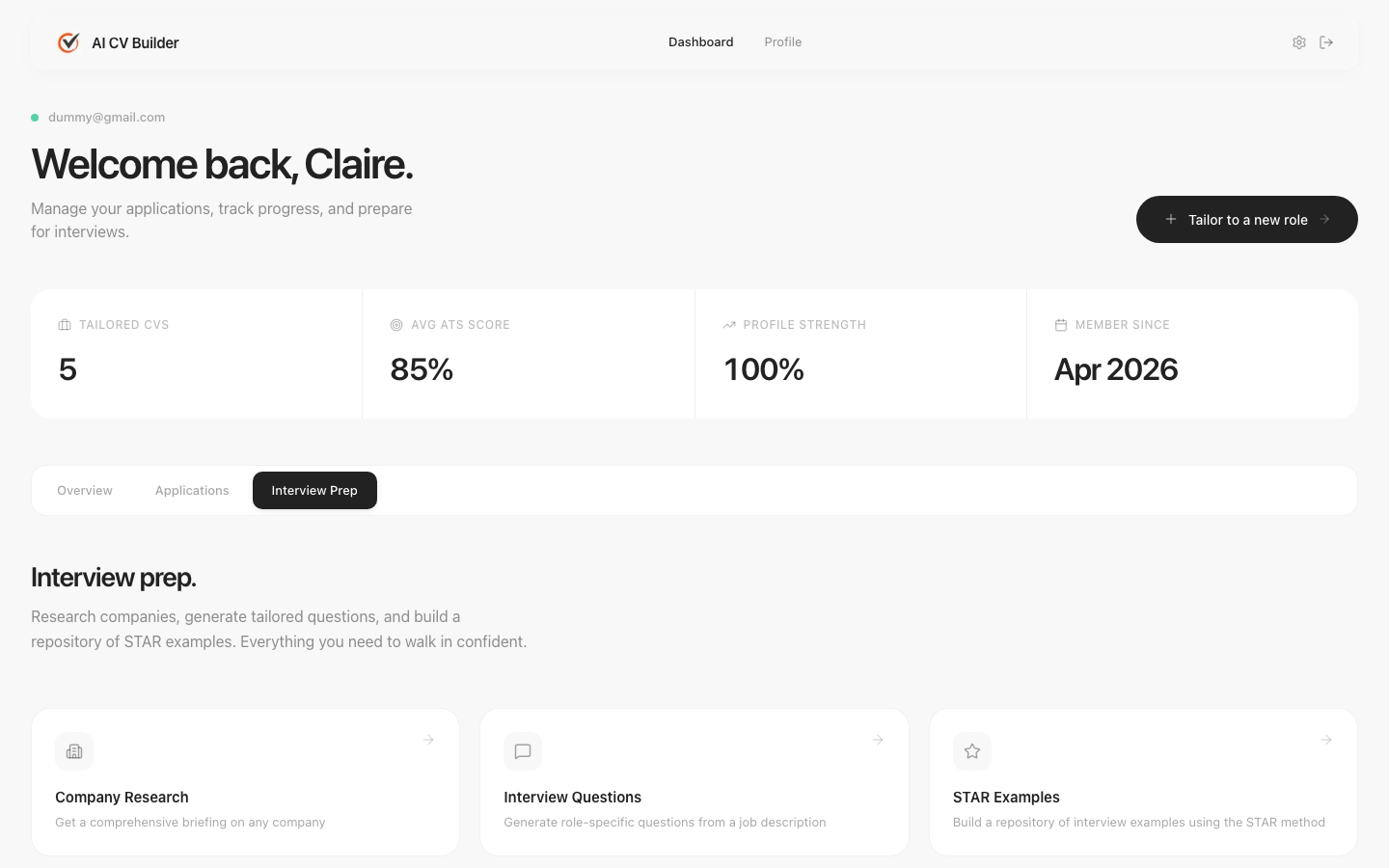
Task: Click the AI CV Builder brand name
Action: pyautogui.click(x=135, y=42)
